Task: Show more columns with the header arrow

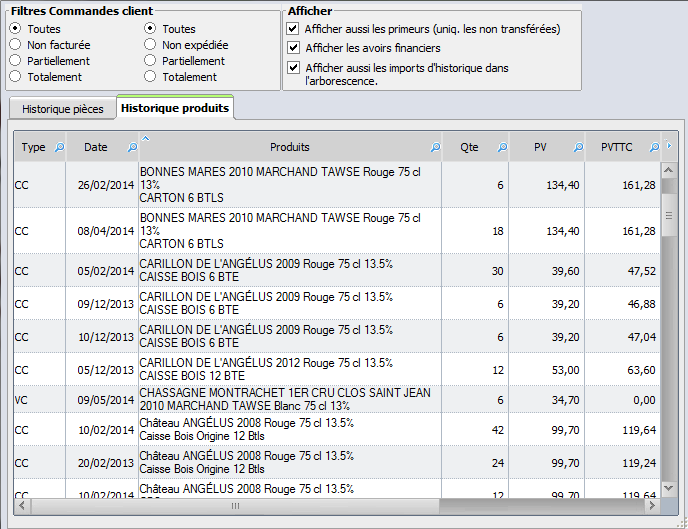Action: (669, 145)
